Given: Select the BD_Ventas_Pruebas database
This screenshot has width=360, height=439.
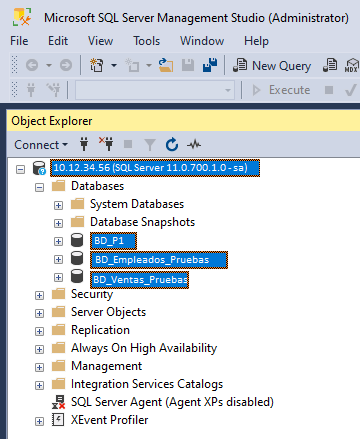Looking at the screenshot, I should tap(140, 279).
